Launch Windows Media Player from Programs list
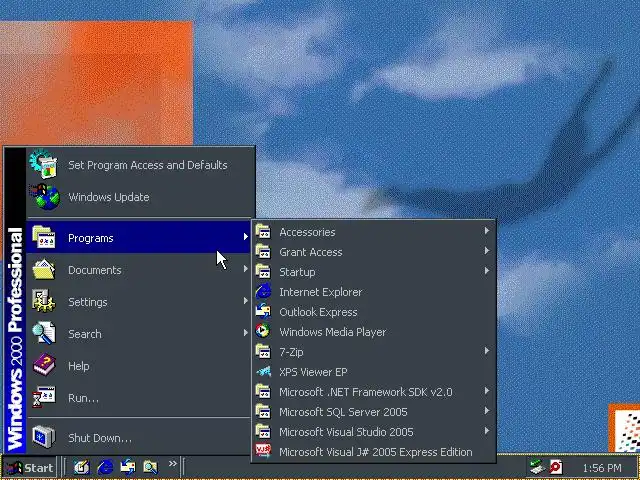The height and width of the screenshot is (480, 640). click(x=373, y=332)
